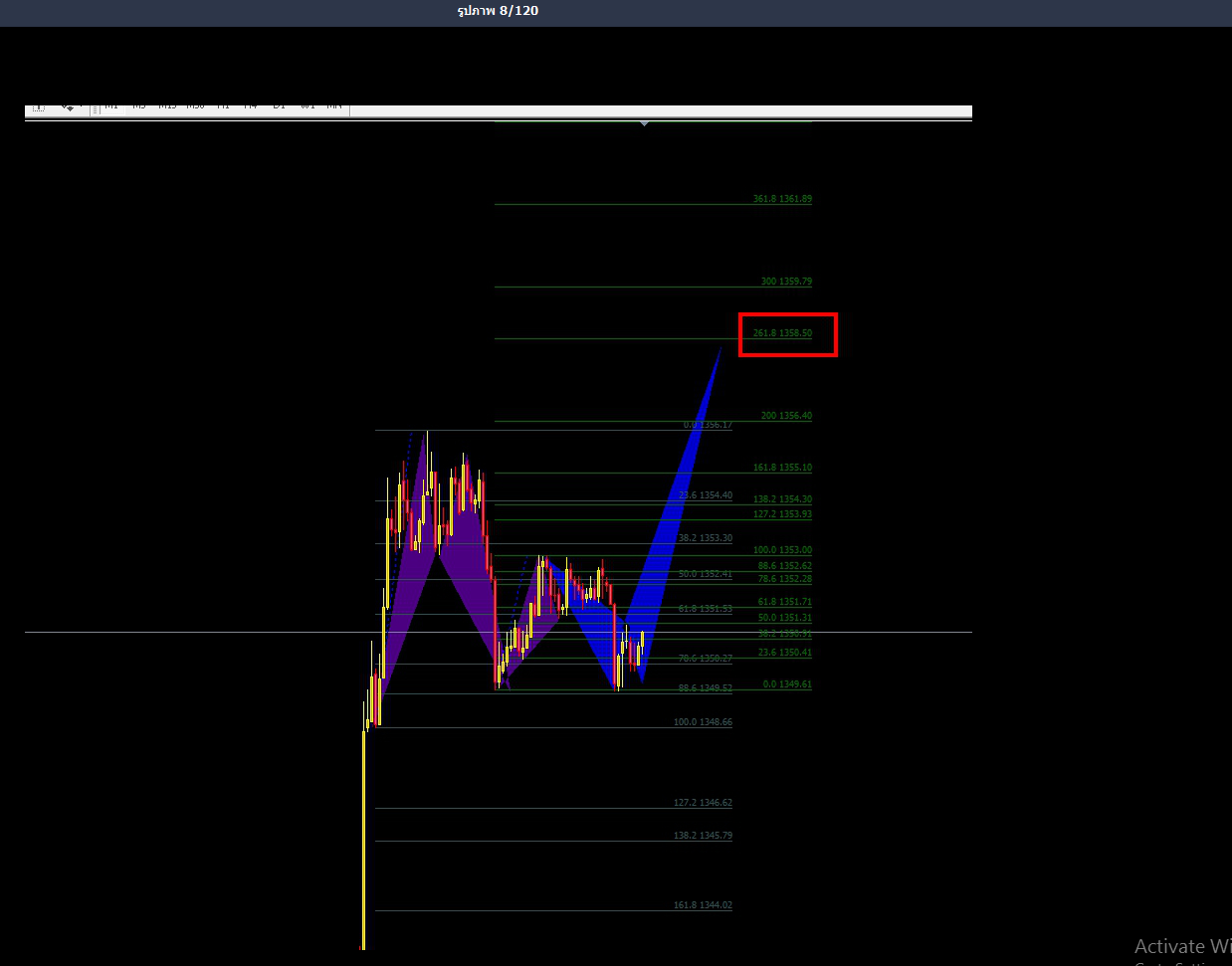Switch chart to M15 timeframe

tap(167, 106)
